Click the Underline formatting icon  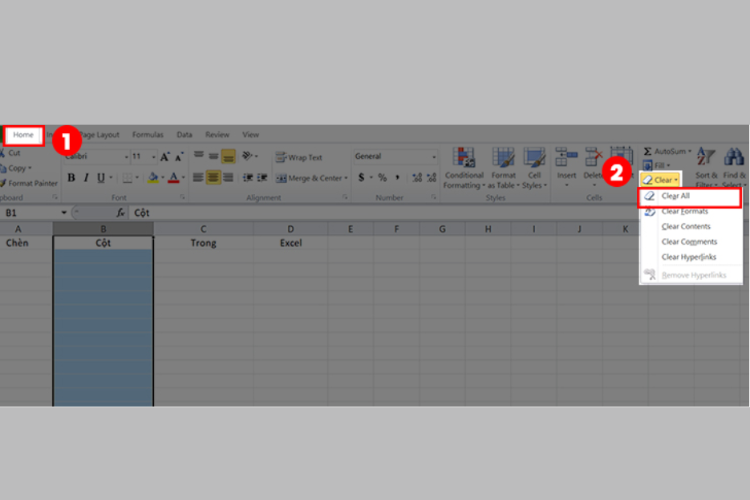[101, 178]
